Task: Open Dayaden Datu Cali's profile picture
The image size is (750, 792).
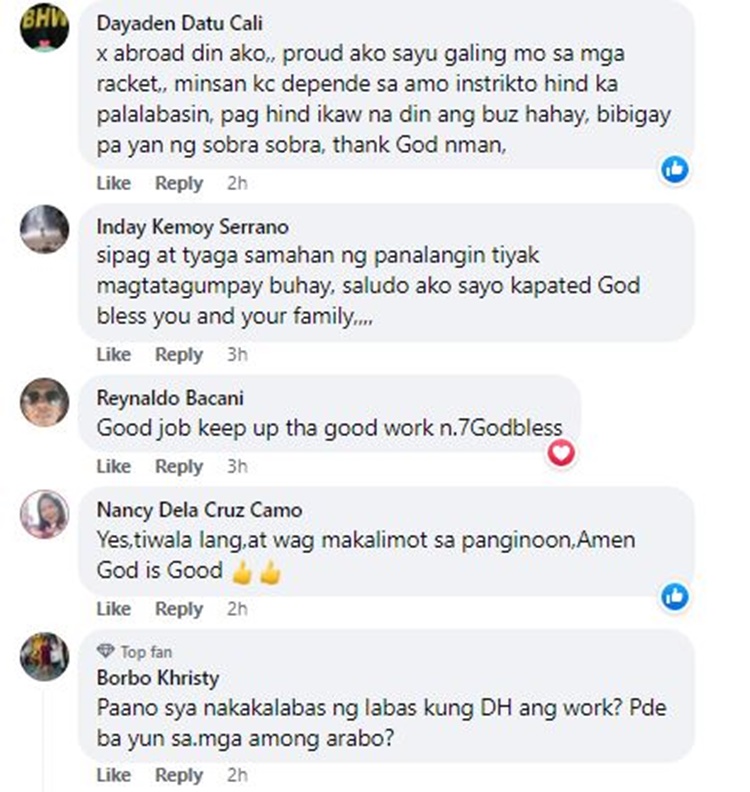Action: (x=44, y=27)
